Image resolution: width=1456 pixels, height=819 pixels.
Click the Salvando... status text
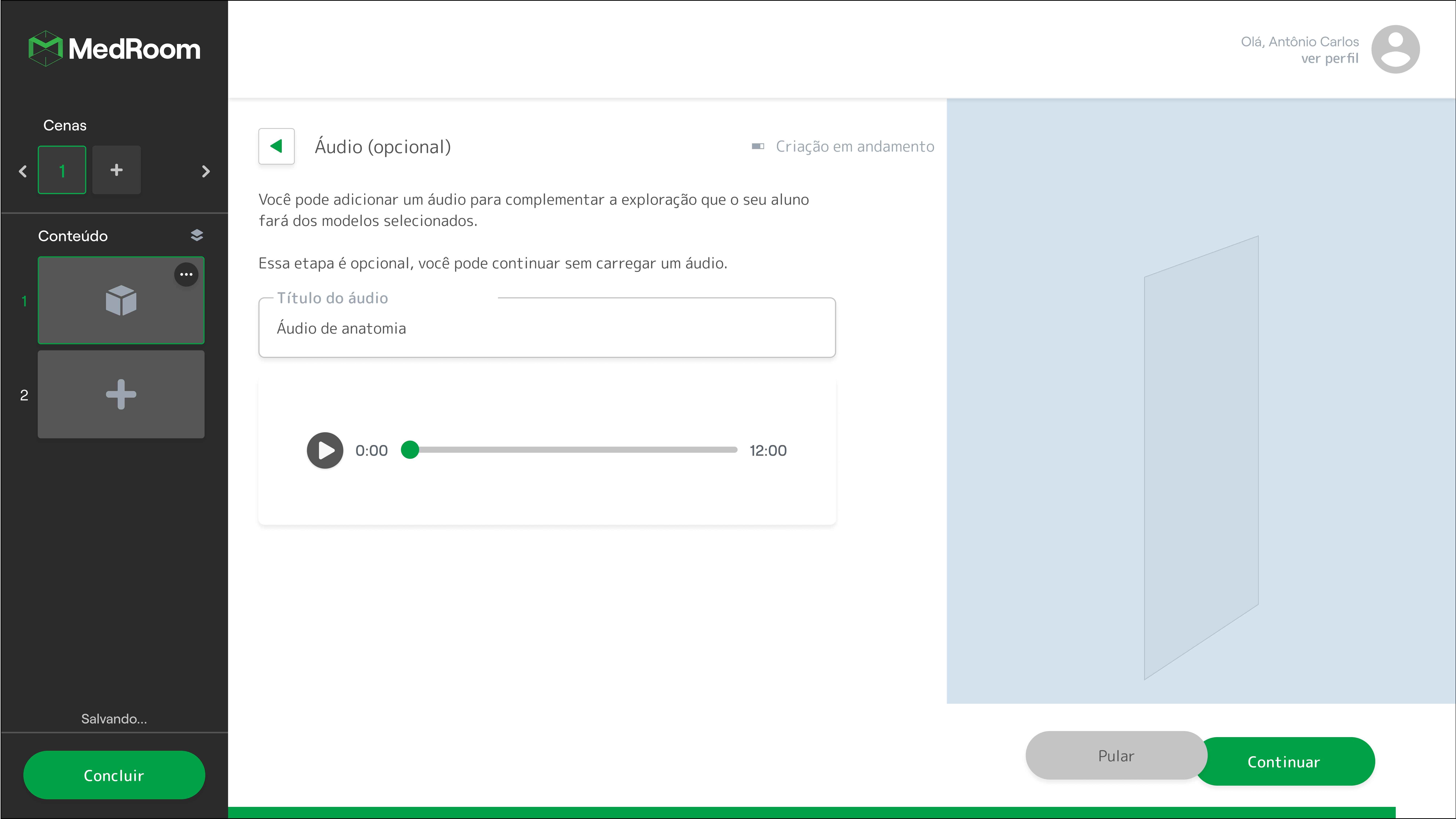tap(114, 719)
